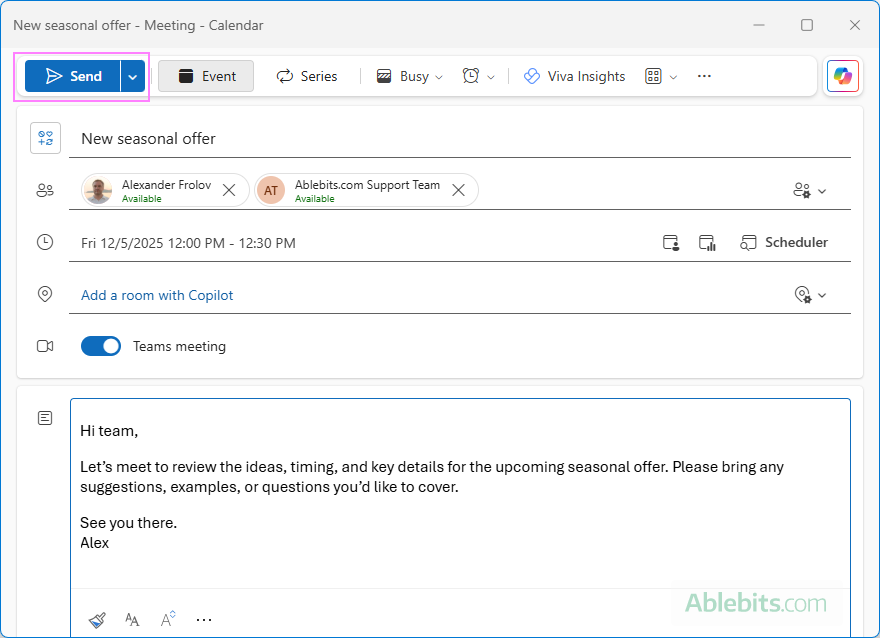Screen dimensions: 880x638
Task: Open more formatting options with the ellipsis icon
Action: pyautogui.click(x=204, y=618)
